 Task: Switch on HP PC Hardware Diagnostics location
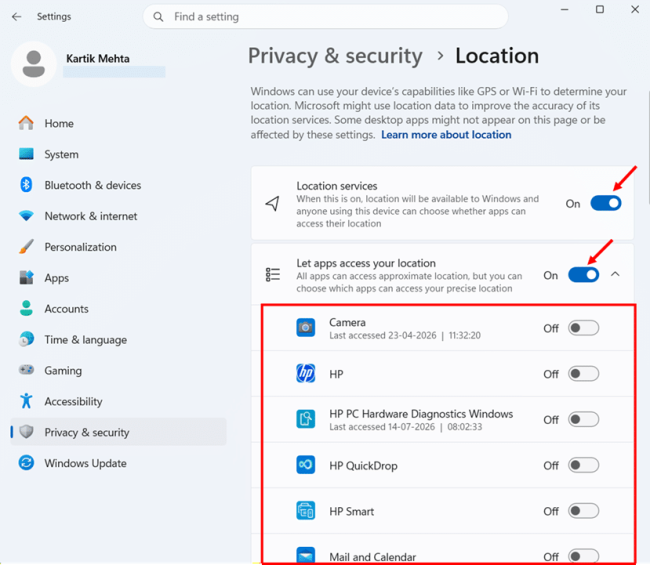click(583, 419)
